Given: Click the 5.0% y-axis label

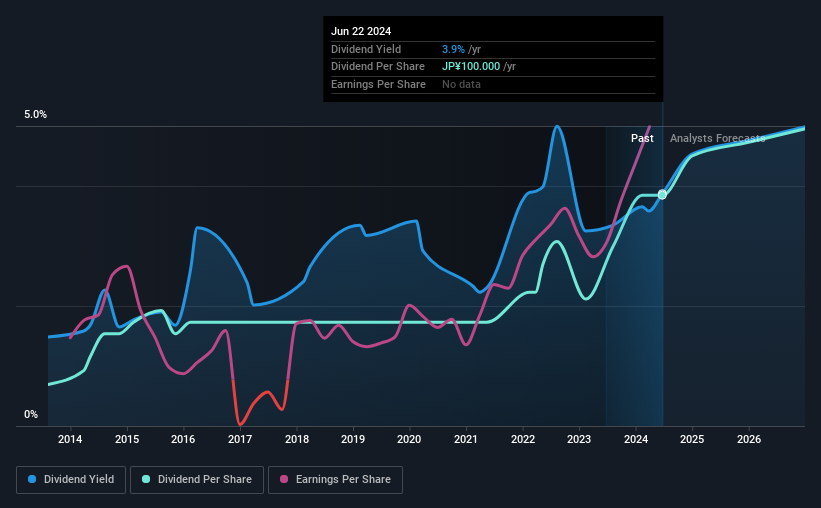Looking at the screenshot, I should coord(35,115).
